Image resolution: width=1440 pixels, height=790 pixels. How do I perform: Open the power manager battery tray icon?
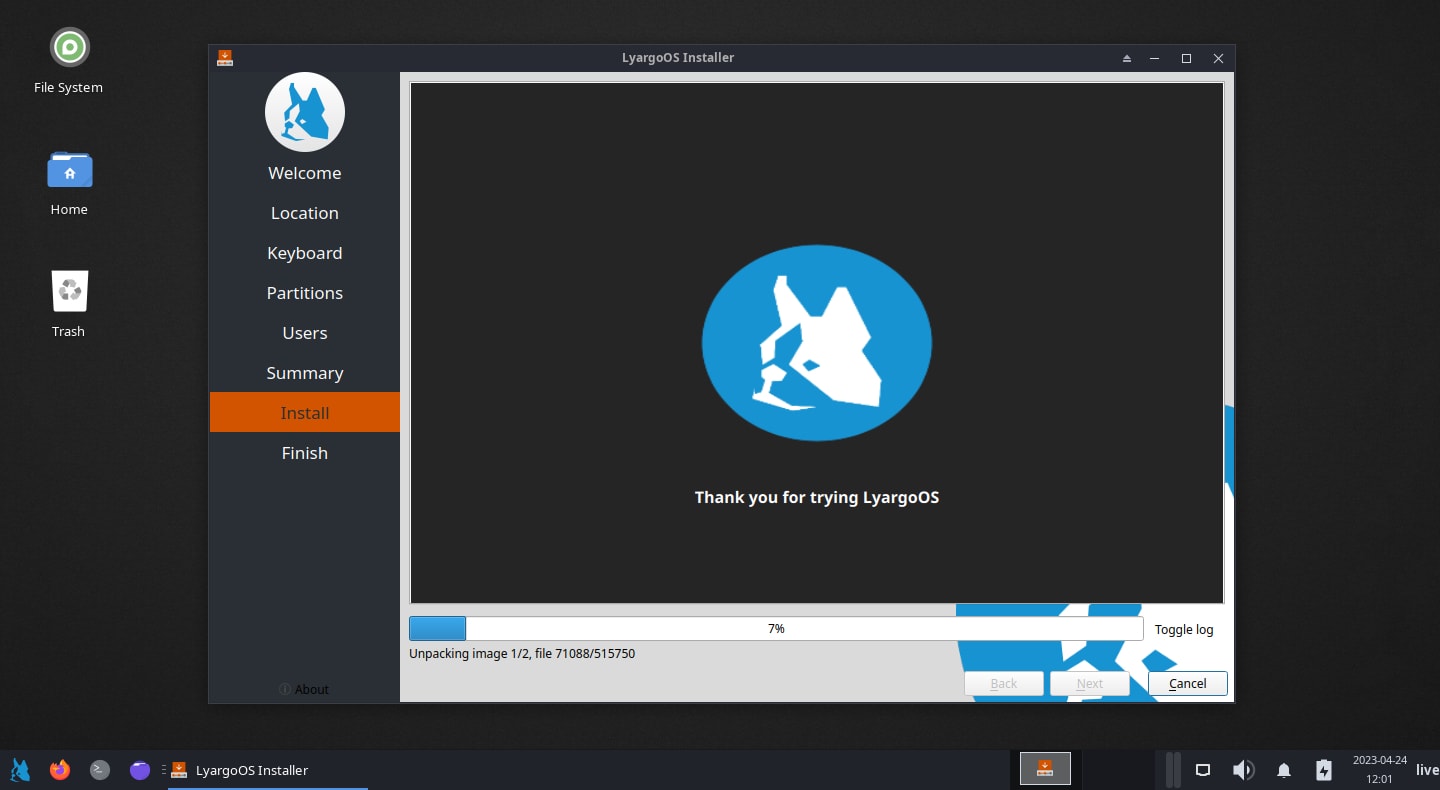click(x=1324, y=770)
